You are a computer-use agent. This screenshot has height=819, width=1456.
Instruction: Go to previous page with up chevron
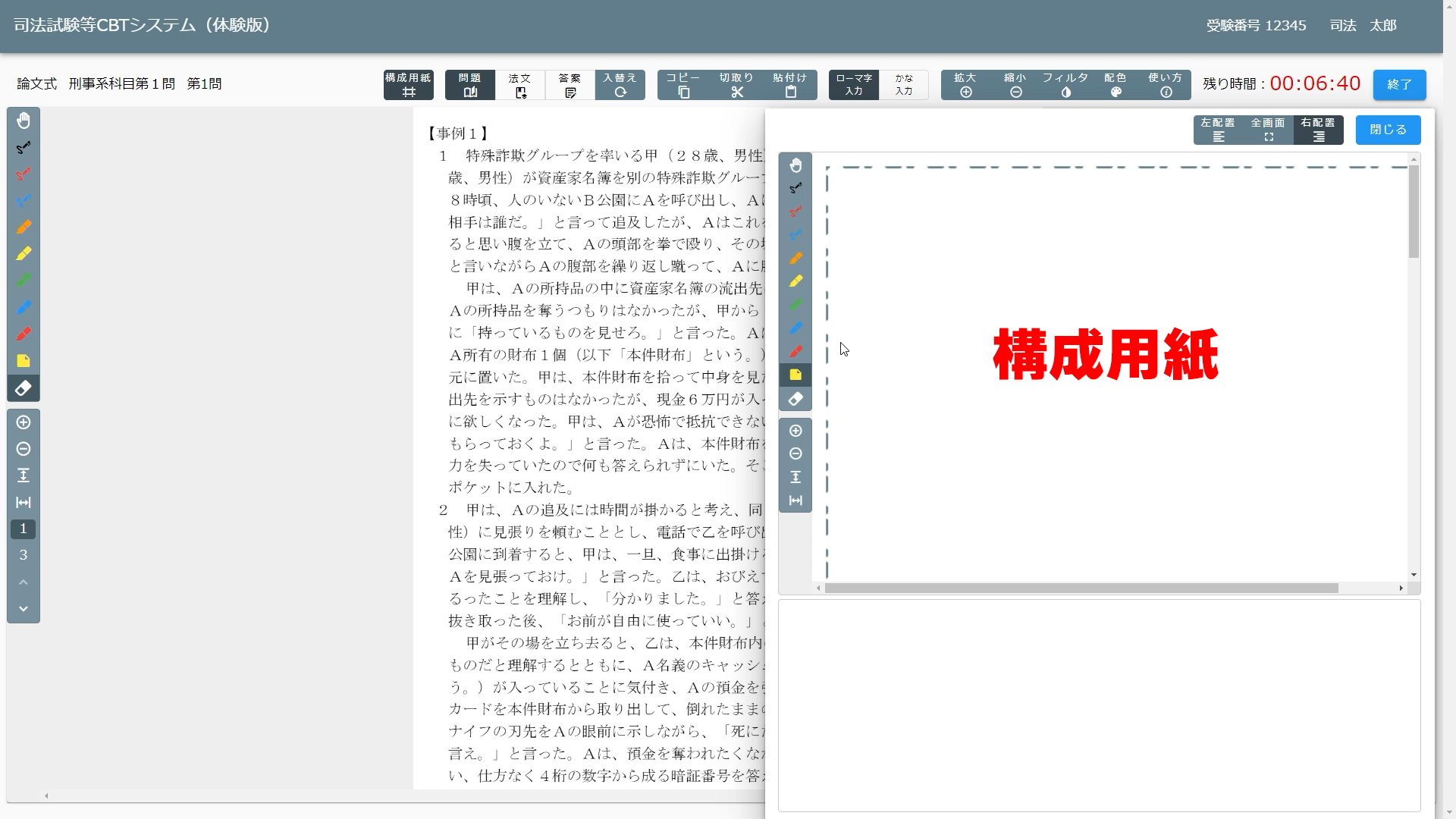24,582
